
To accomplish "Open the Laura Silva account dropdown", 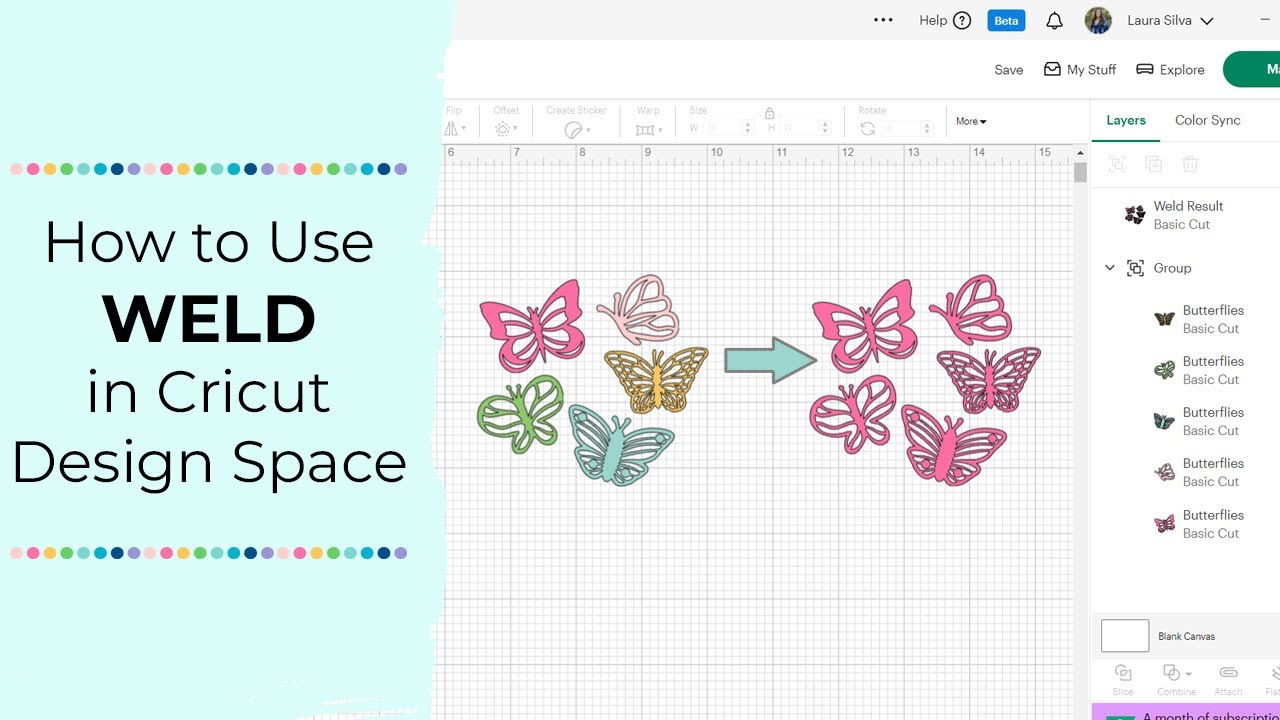I will tap(1170, 20).
